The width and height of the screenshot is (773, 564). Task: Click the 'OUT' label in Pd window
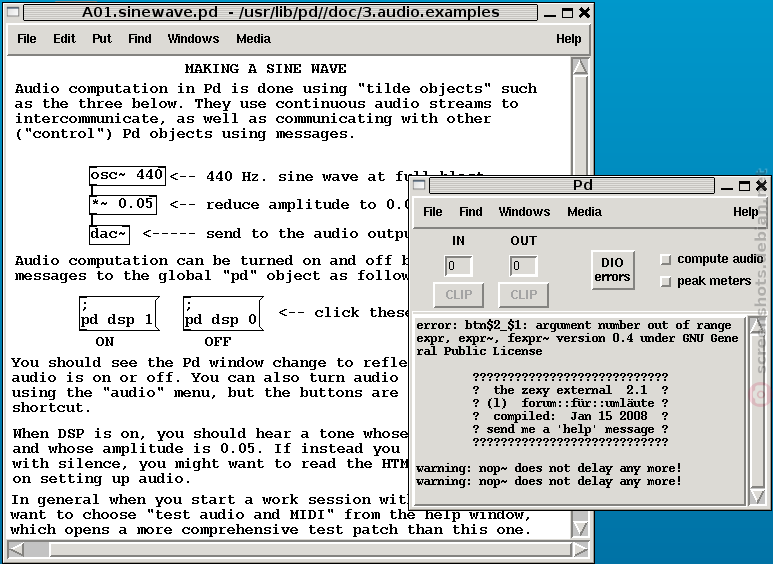click(x=524, y=241)
